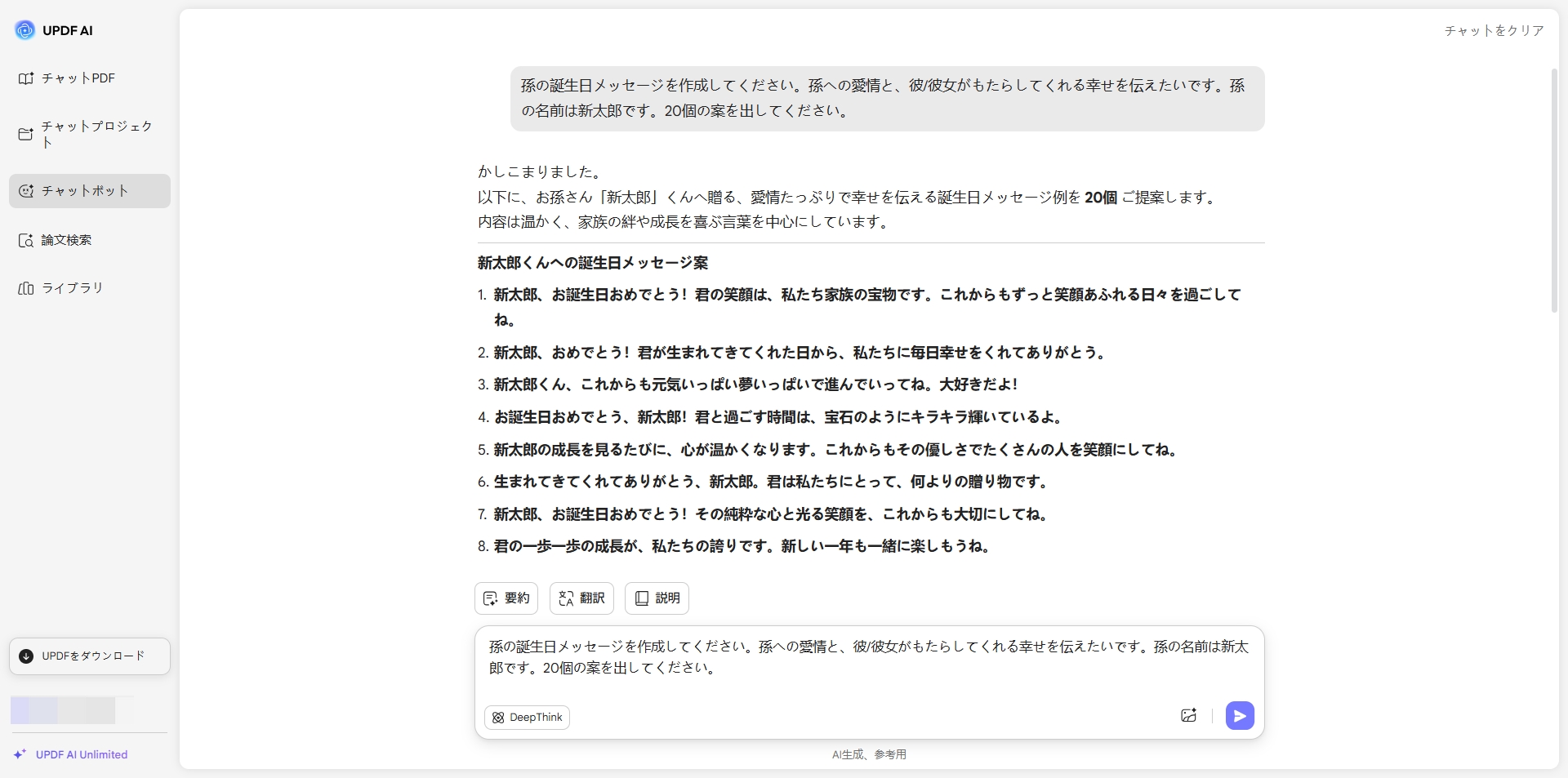Click message 8 starting 君の一歩一歩

coord(743,546)
